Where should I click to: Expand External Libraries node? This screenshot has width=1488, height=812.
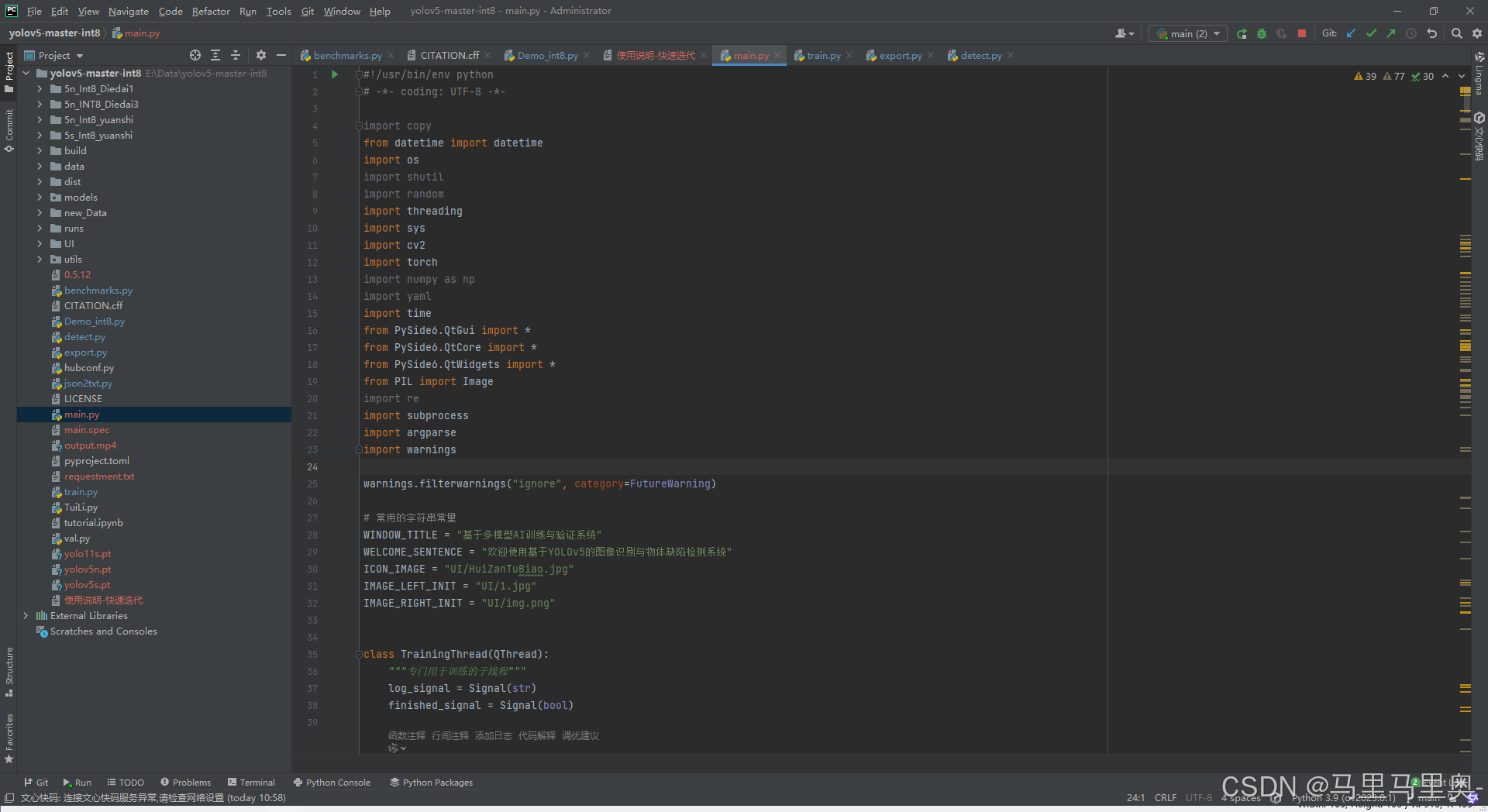26,615
